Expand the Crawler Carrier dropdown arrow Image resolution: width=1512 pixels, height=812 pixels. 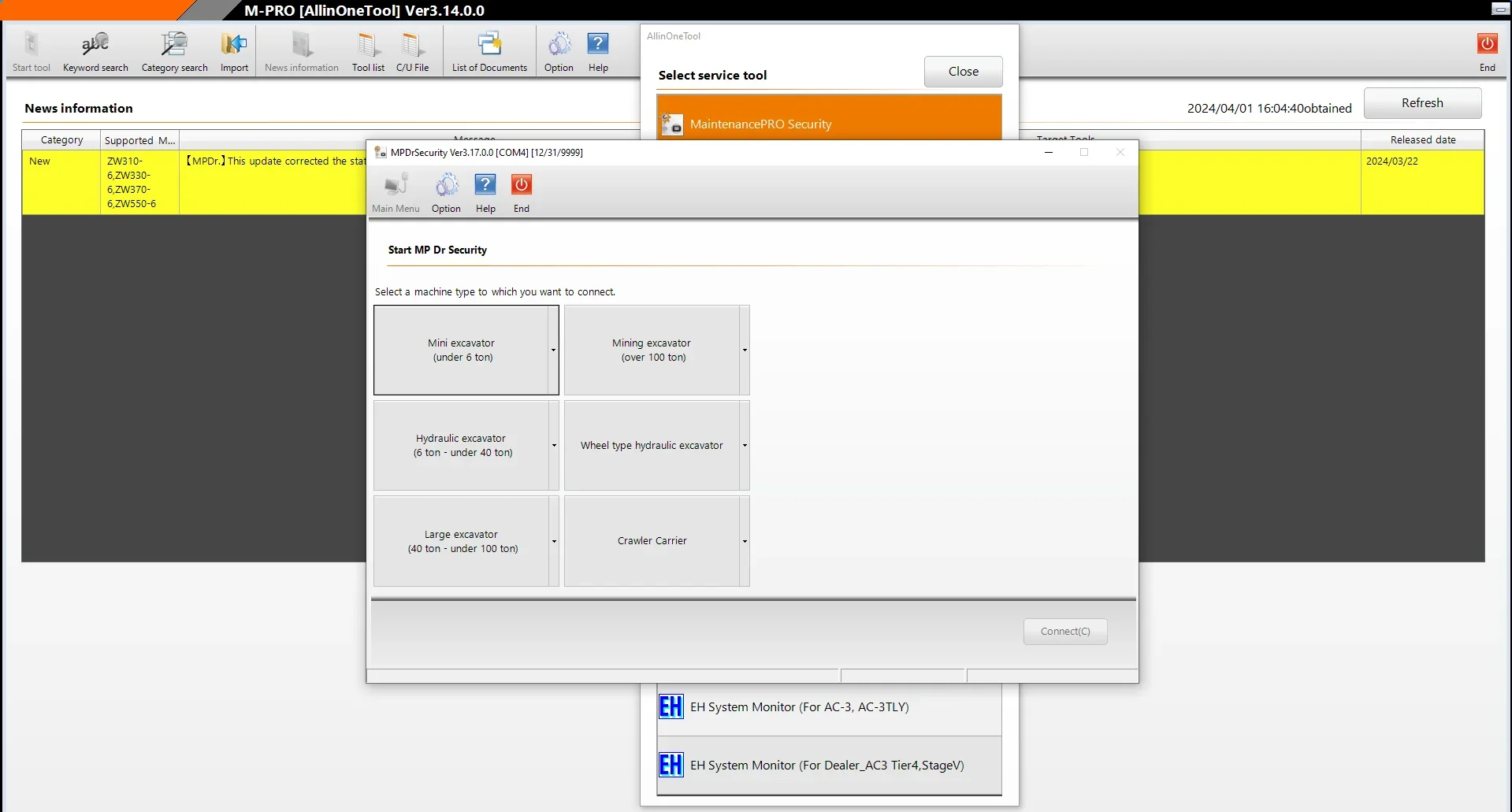tap(745, 541)
